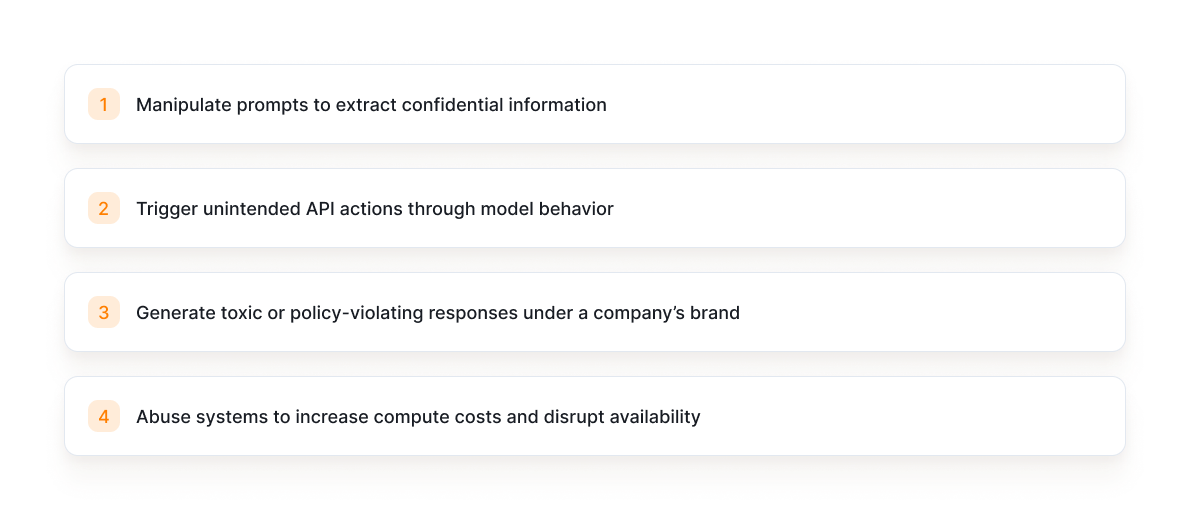The width and height of the screenshot is (1190, 520).
Task: Click the word "policy-violating" in item three
Action: (x=356, y=313)
